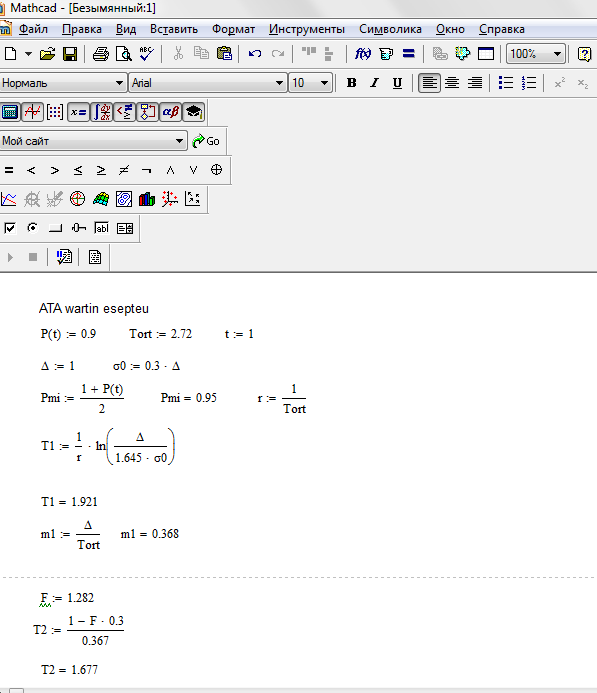This screenshot has height=693, width=597.
Task: Insert a vector field plot
Action: (193, 199)
